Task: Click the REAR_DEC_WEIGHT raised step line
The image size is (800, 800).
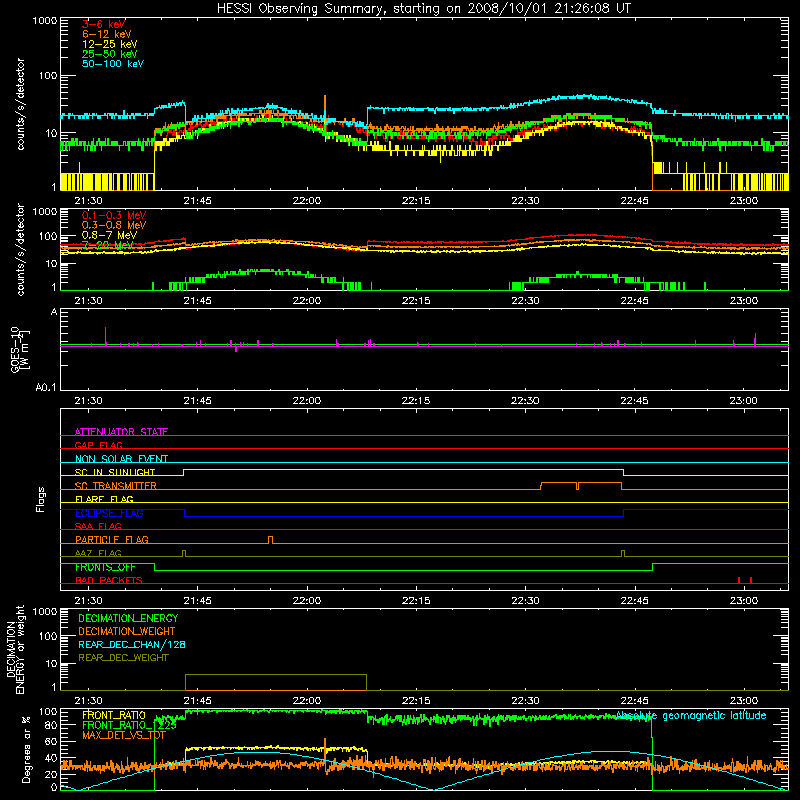Action: [x=276, y=675]
